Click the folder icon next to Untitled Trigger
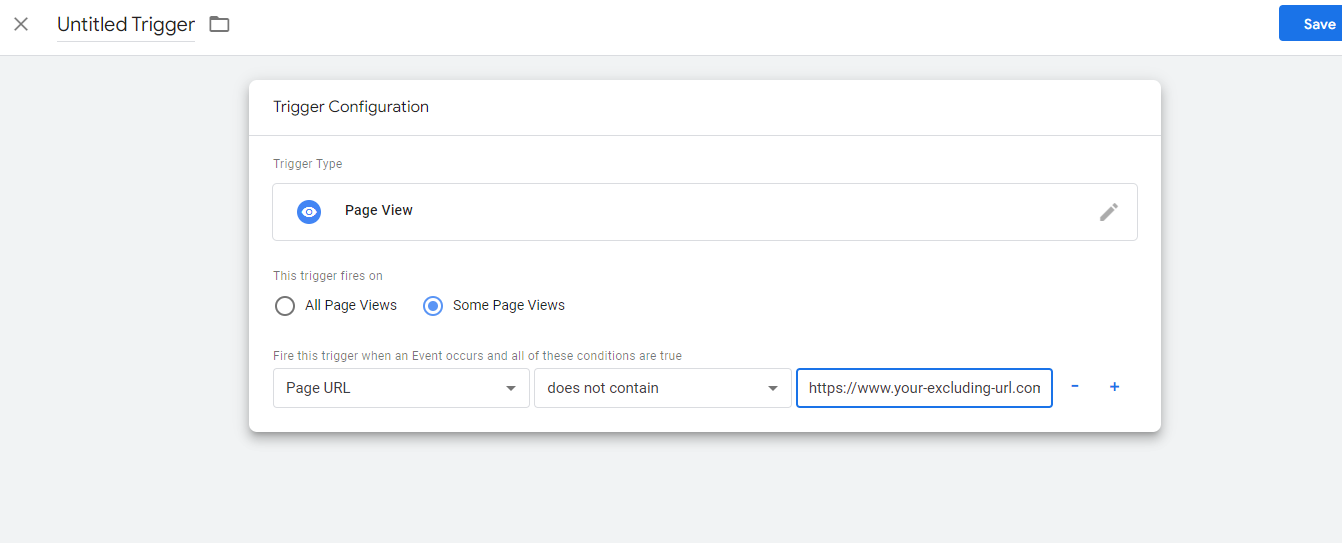This screenshot has height=543, width=1342. (x=219, y=24)
